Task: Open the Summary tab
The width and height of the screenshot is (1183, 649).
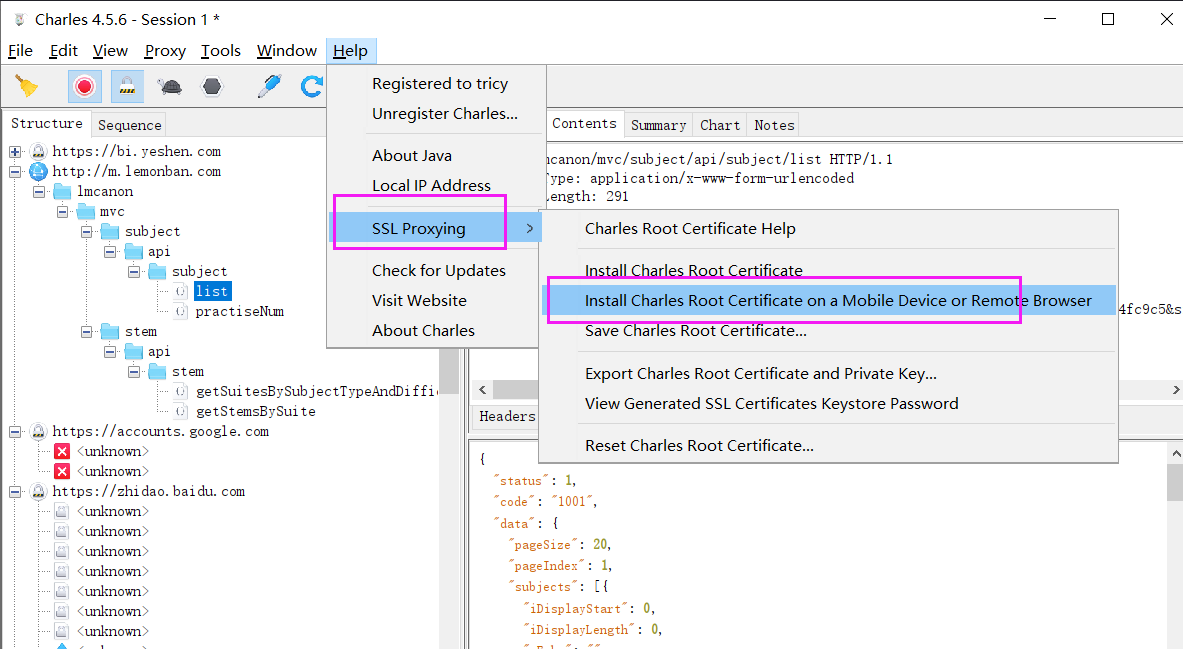Action: coord(658,125)
